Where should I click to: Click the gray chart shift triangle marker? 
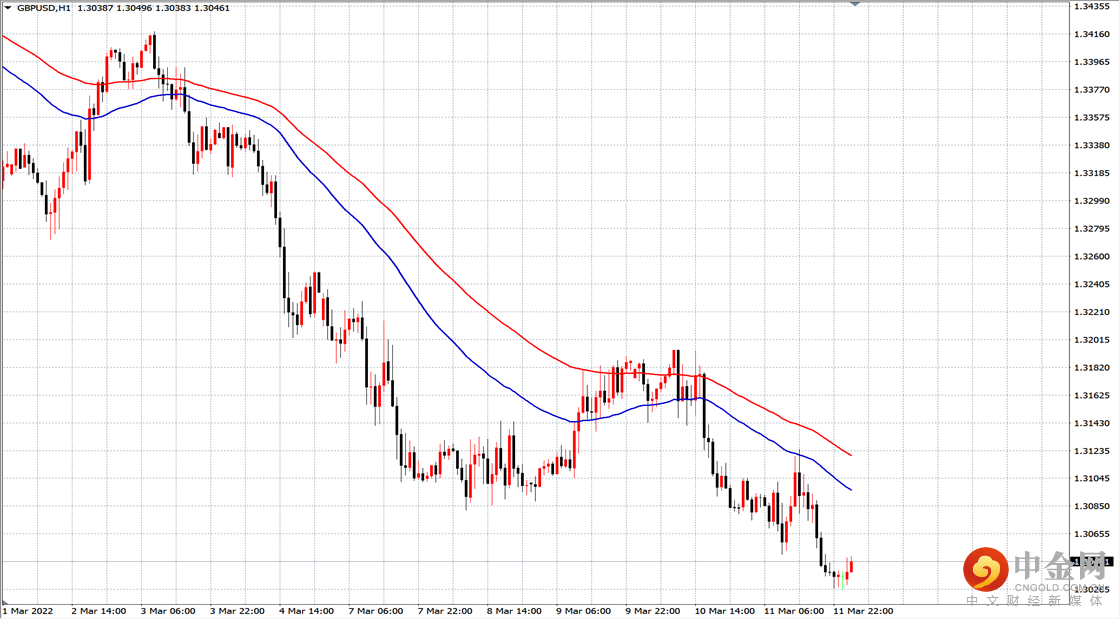tap(855, 4)
